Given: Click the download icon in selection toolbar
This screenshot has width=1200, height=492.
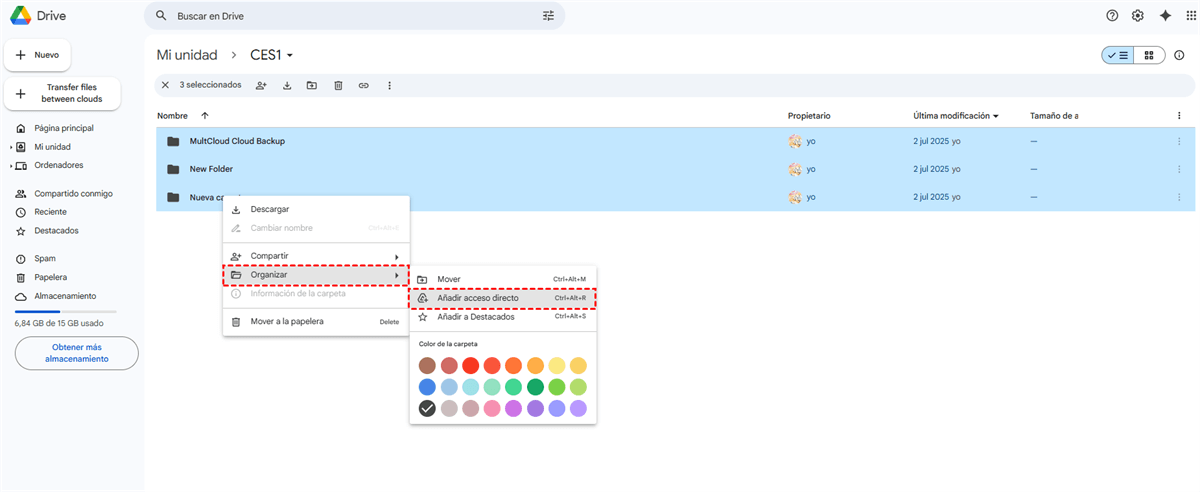Looking at the screenshot, I should click(287, 86).
